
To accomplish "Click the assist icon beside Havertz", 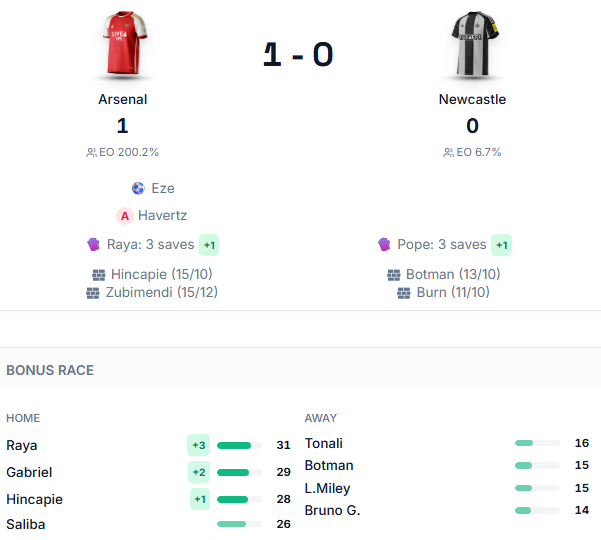I will (125, 215).
